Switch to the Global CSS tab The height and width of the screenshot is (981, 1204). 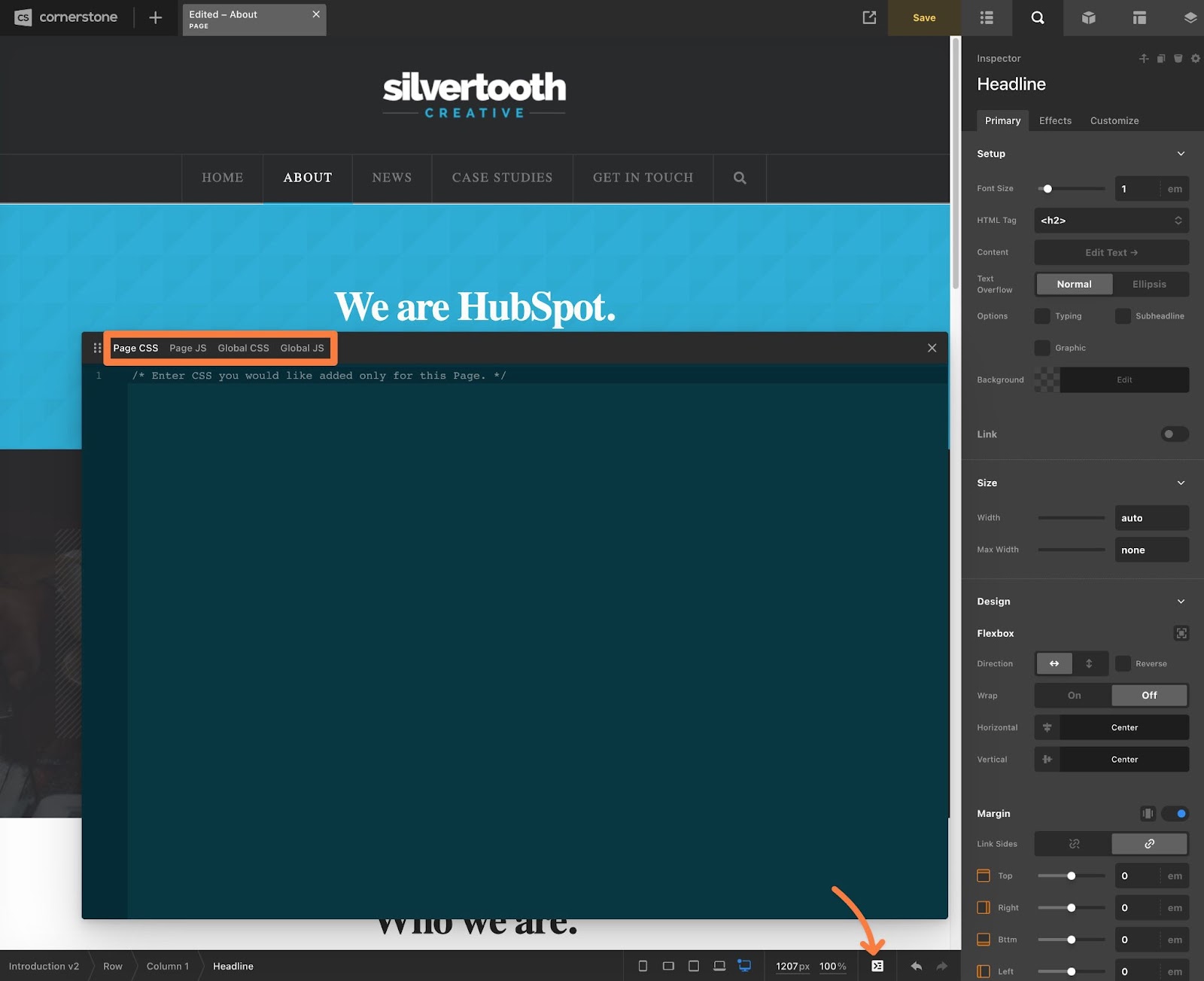click(x=243, y=348)
